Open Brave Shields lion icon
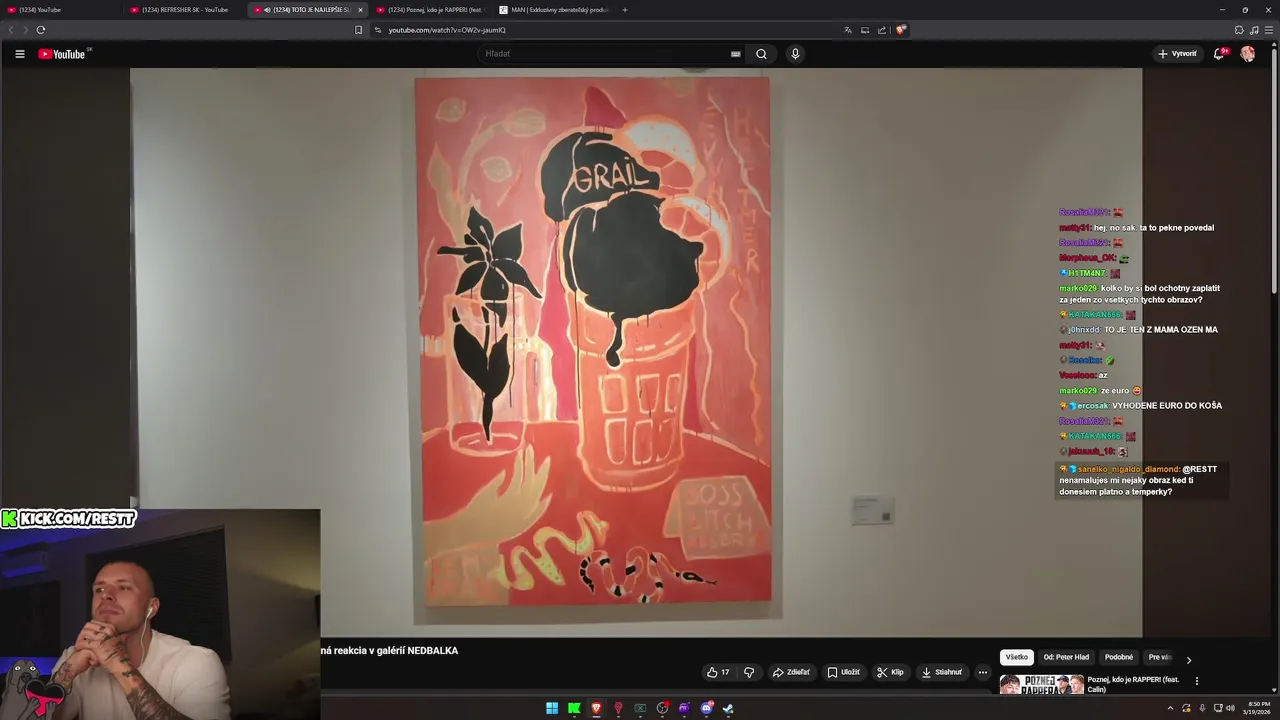 point(900,30)
